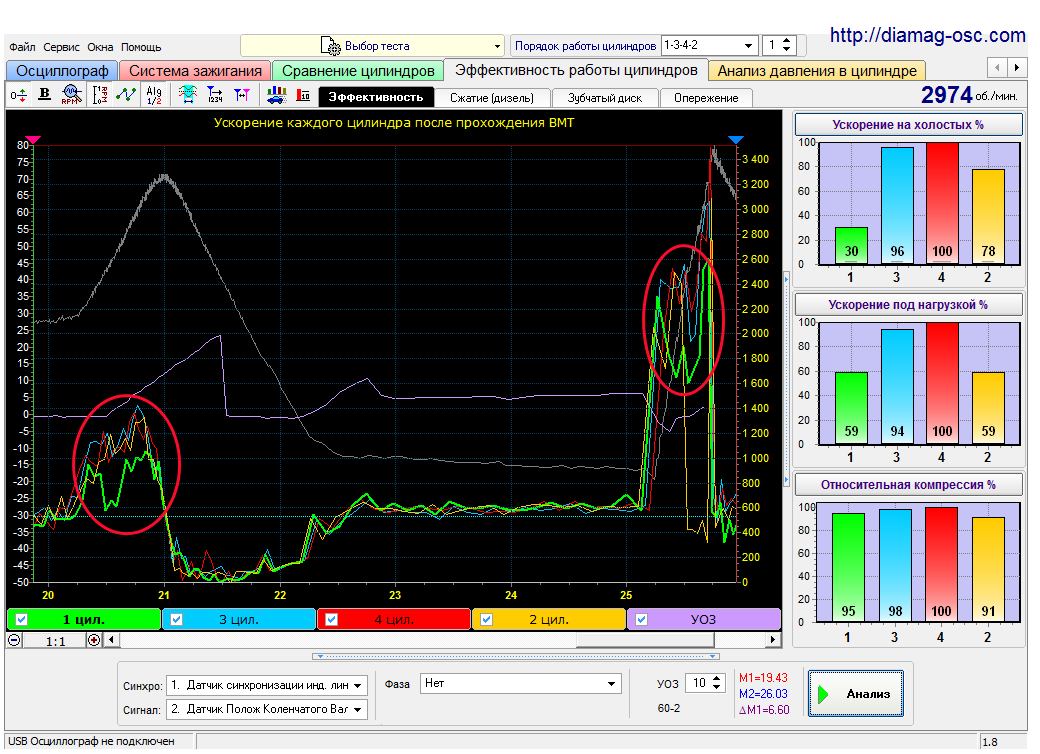Toggle the УОЗ checkbox

(641, 619)
